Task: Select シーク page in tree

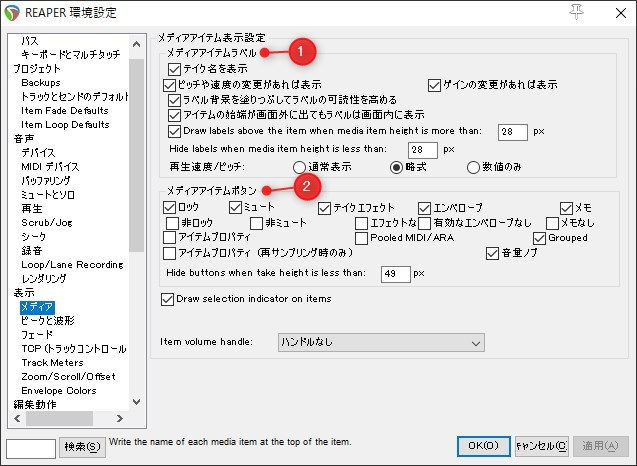Action: click(x=34, y=236)
